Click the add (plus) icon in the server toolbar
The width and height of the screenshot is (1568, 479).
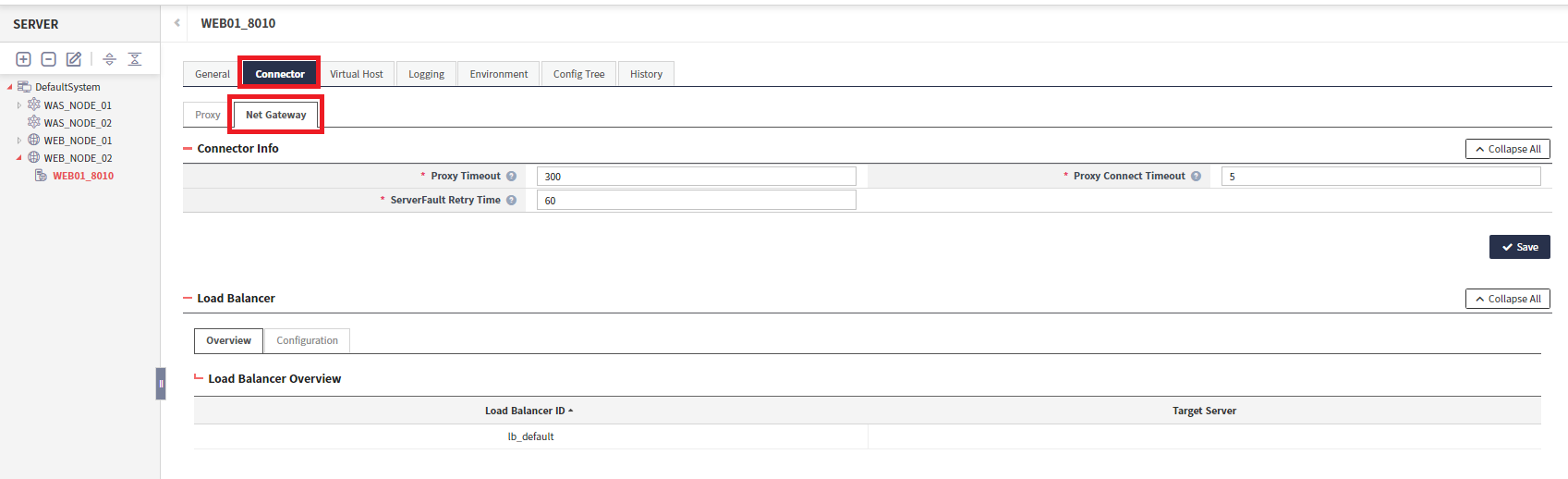coord(24,59)
